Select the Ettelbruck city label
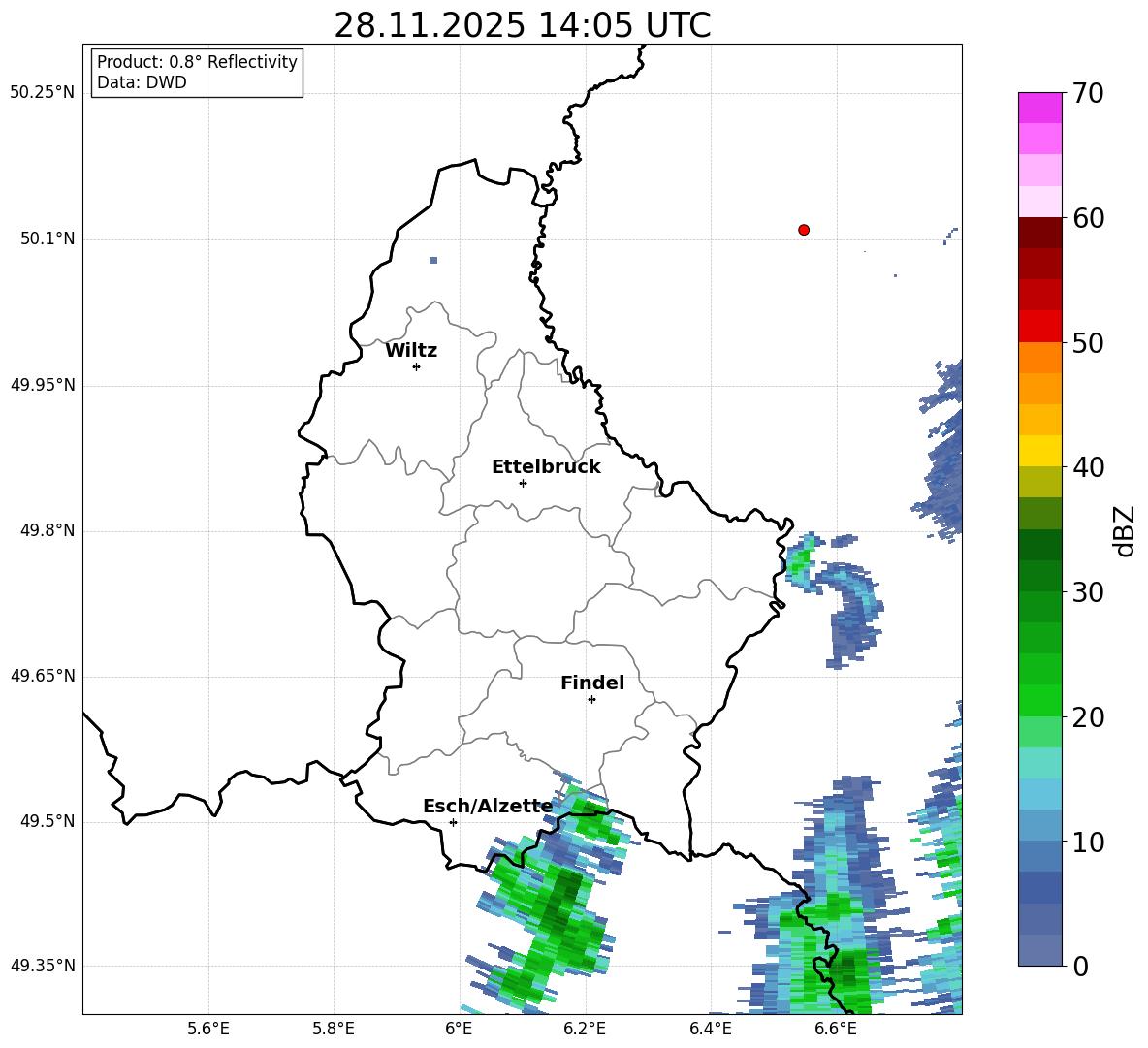This screenshot has height=1048, width=1148. click(x=546, y=467)
